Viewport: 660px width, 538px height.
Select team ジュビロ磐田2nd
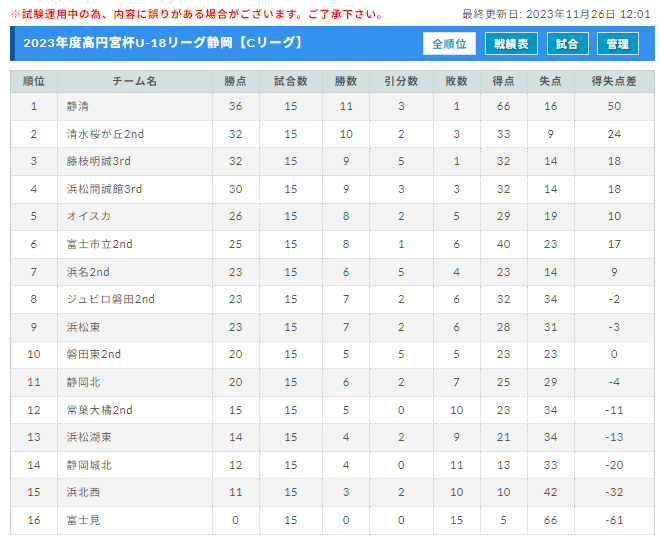pyautogui.click(x=110, y=299)
